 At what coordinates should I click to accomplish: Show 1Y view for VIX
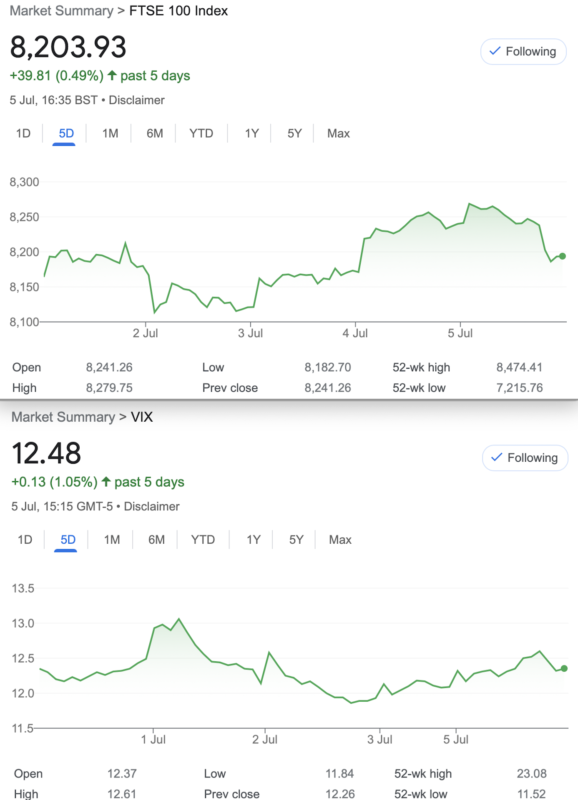click(x=253, y=540)
